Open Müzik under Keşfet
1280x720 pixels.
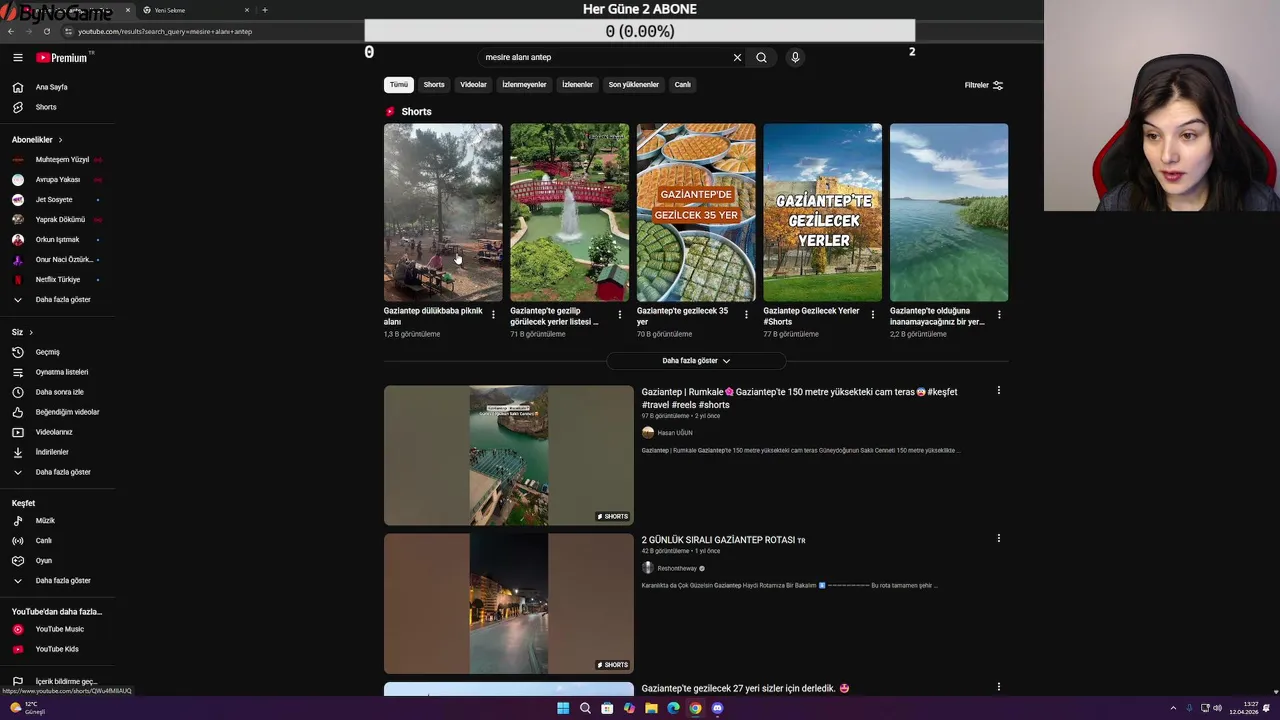click(45, 521)
